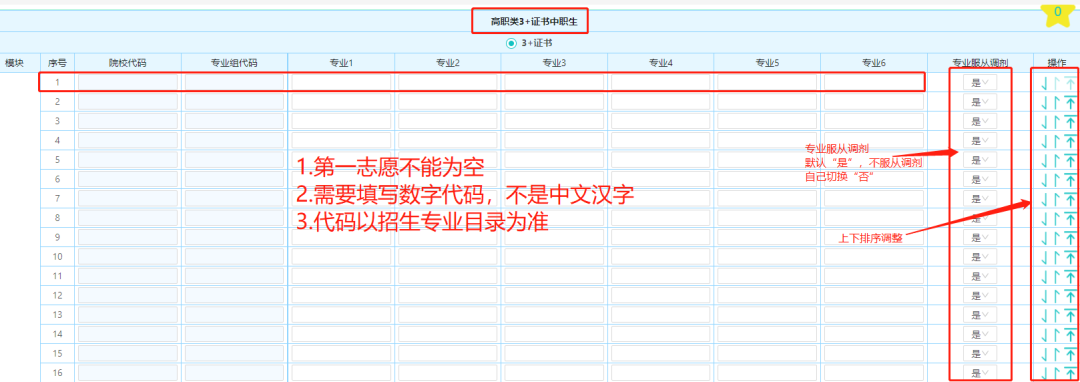1080x382 pixels.
Task: Open row 1 专业服从调剂 dropdown
Action: (979, 83)
